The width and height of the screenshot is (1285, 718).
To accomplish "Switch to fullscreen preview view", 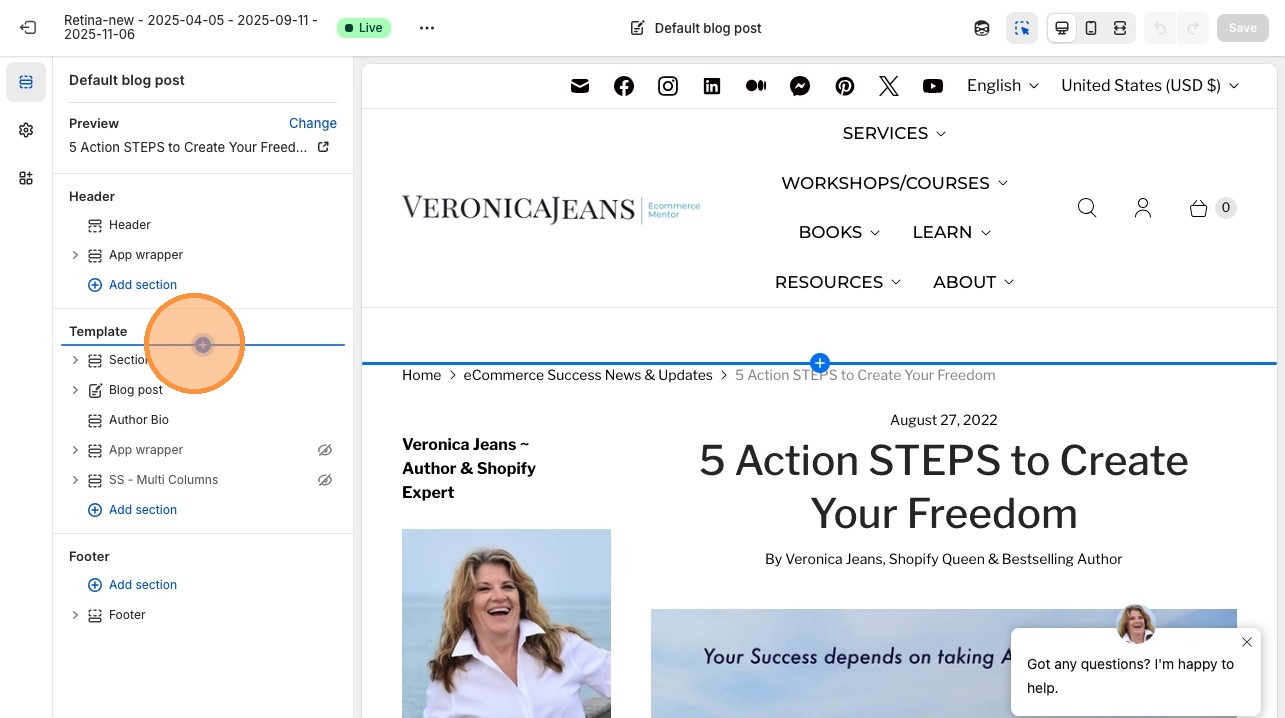I will click(1120, 28).
